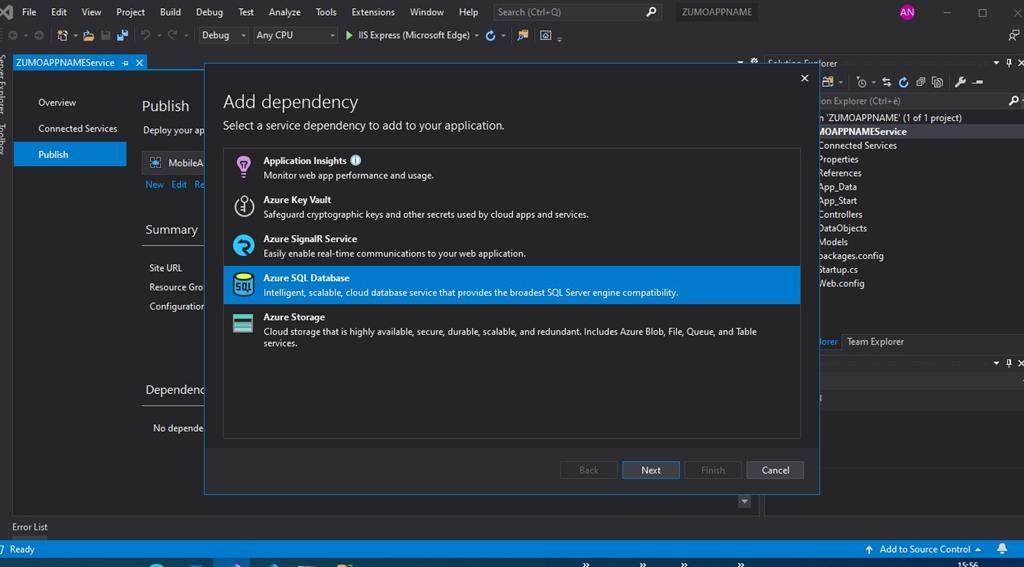Open the Analyze menu
The image size is (1024, 567).
point(285,12)
